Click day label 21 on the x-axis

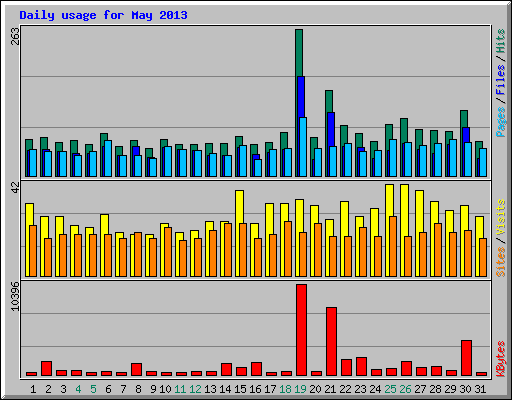click(x=330, y=389)
